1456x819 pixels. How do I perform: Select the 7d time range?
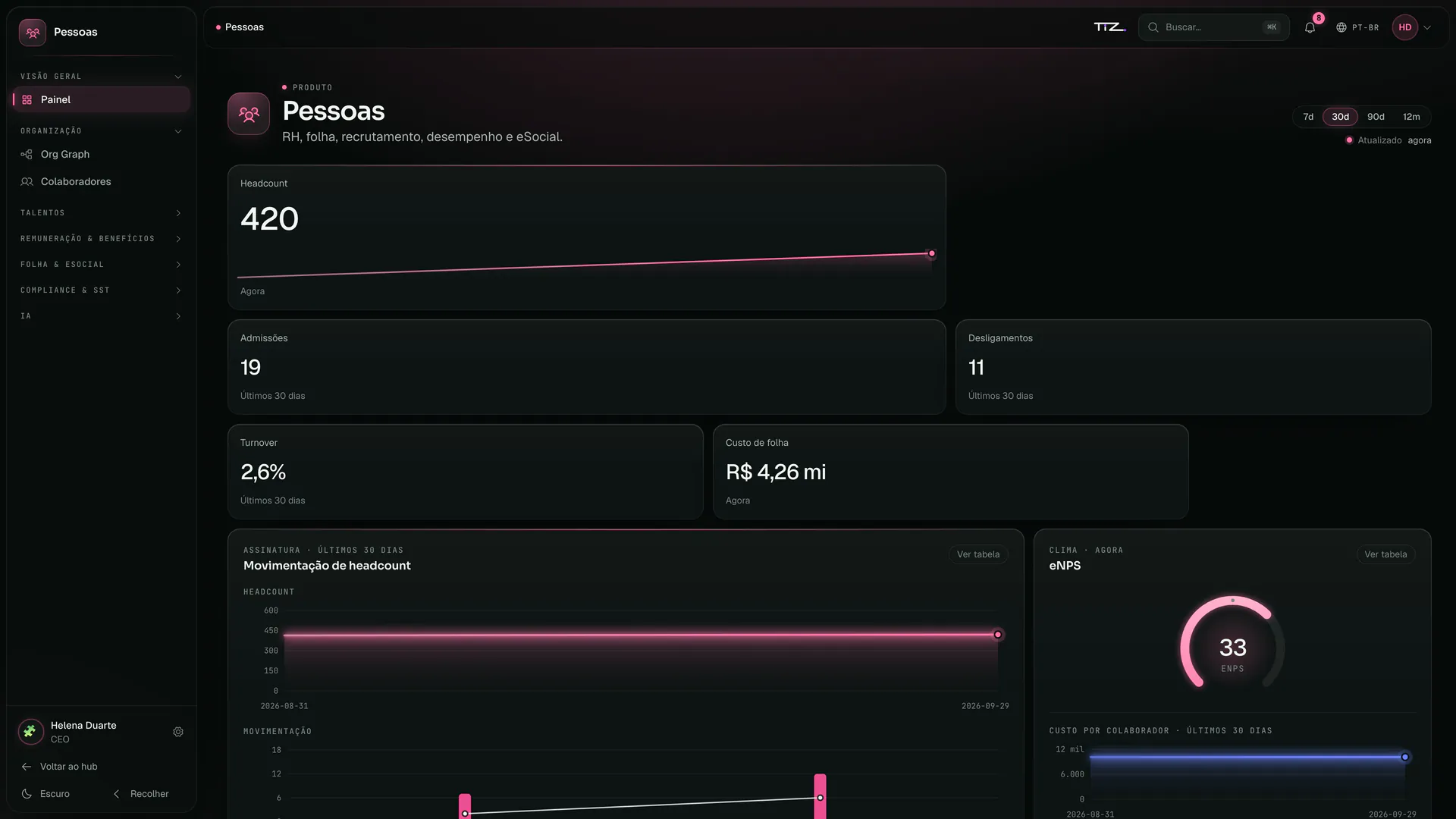[x=1308, y=117]
